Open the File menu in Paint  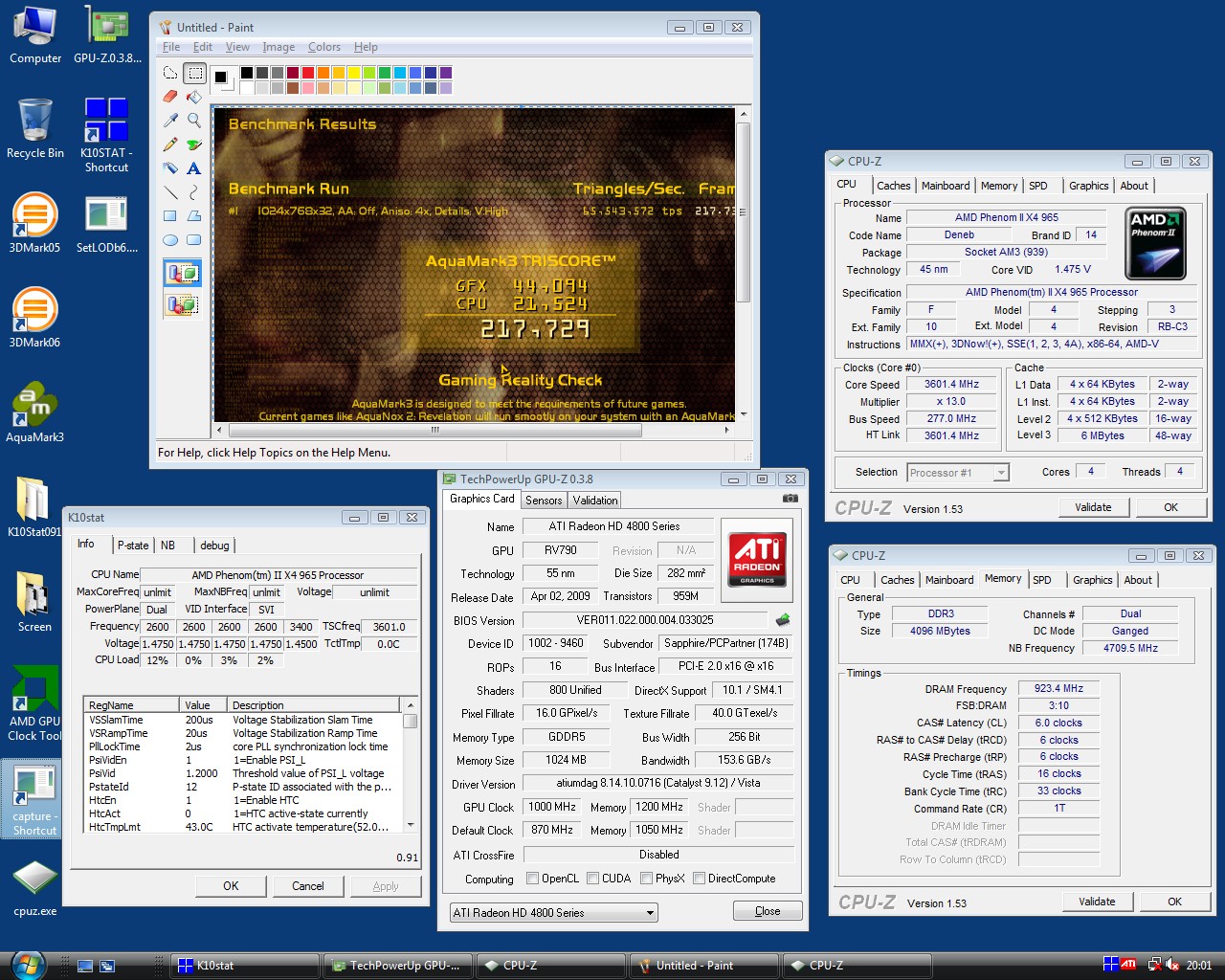coord(171,47)
